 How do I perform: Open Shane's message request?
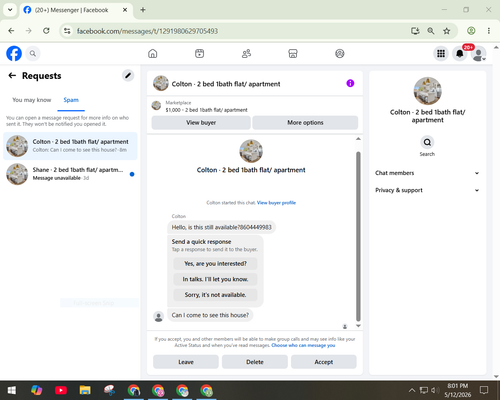(70, 174)
